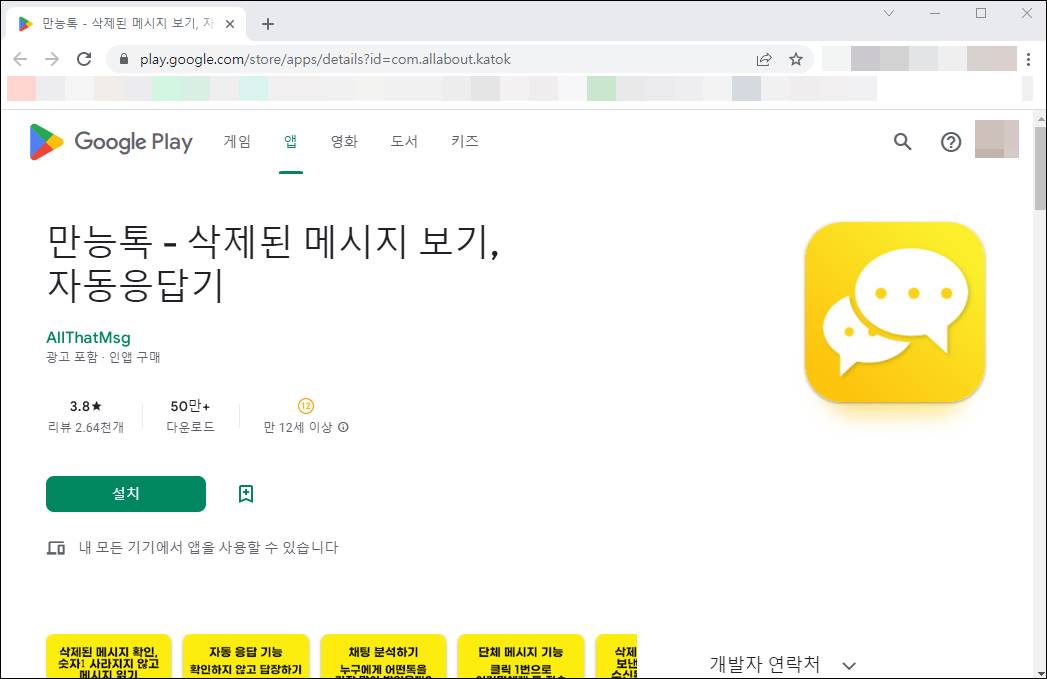Click the yellow chat app icon
Image resolution: width=1047 pixels, height=679 pixels.
pyautogui.click(x=895, y=312)
